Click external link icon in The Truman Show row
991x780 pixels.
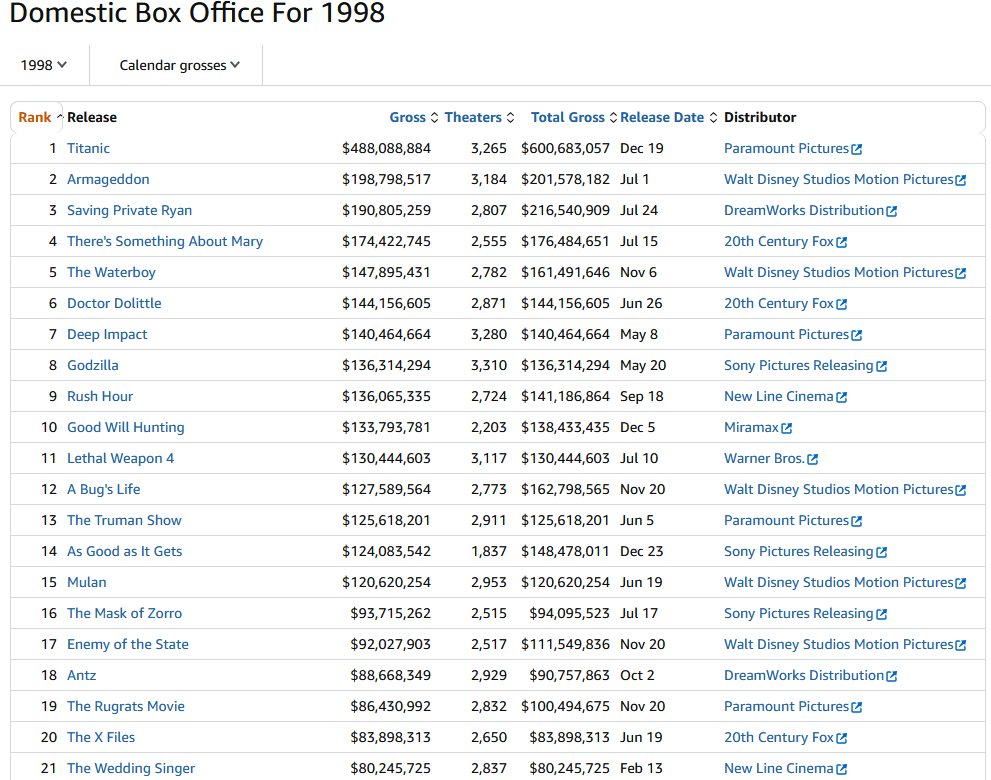(856, 521)
